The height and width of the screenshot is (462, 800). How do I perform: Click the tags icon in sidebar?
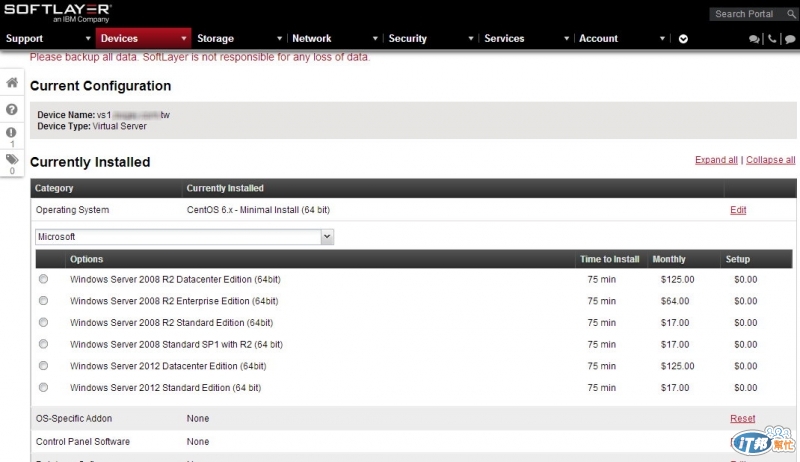click(12, 159)
